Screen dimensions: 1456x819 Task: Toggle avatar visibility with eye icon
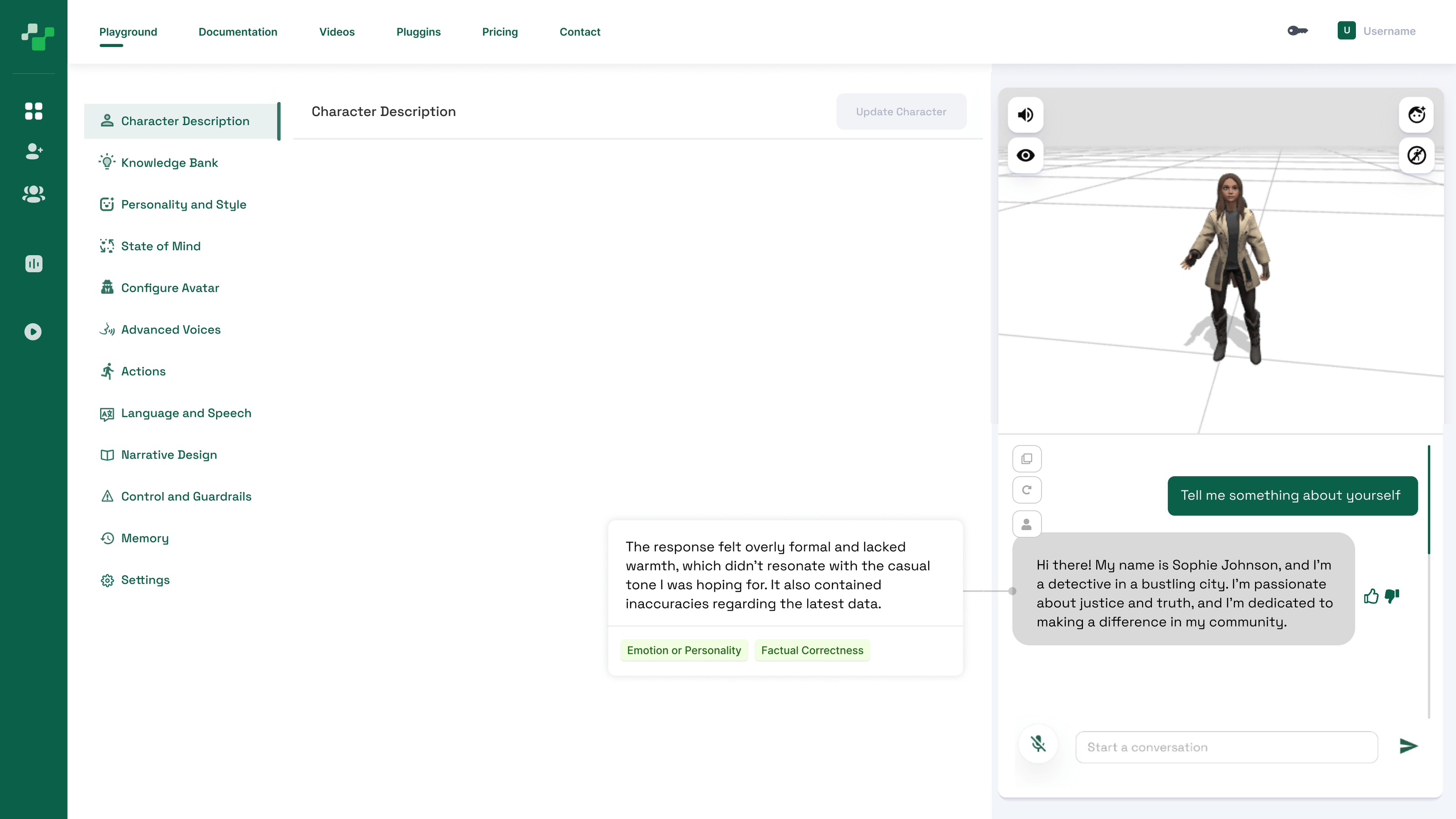(x=1025, y=155)
